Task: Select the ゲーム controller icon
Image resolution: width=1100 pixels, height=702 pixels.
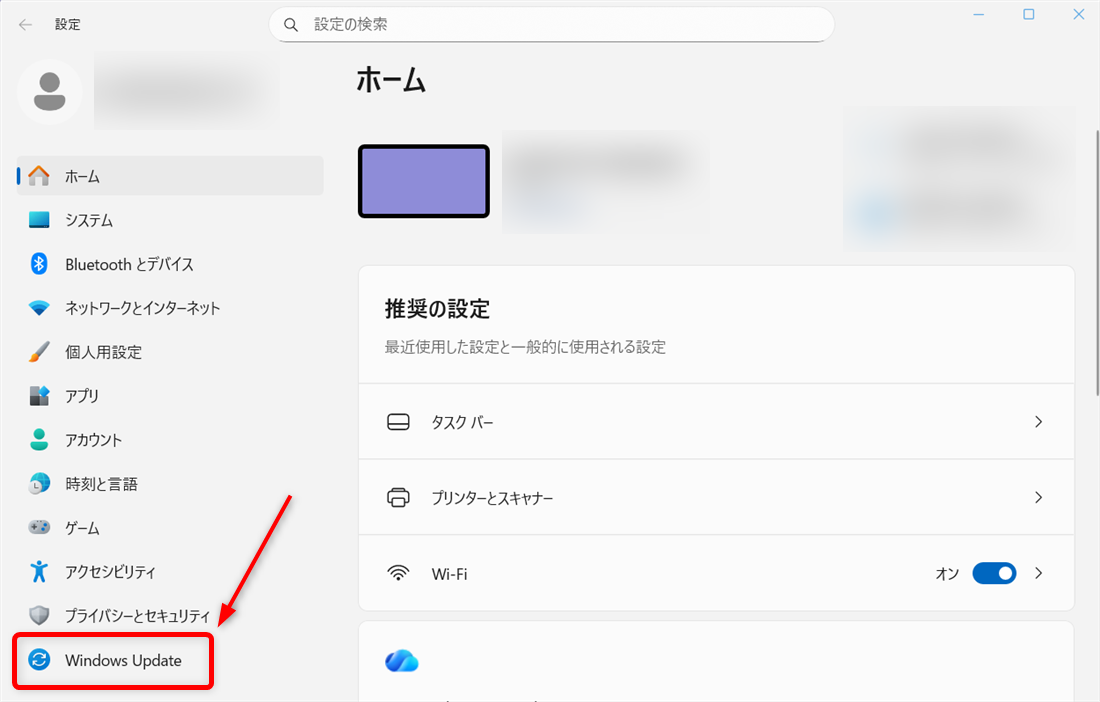Action: click(x=38, y=527)
